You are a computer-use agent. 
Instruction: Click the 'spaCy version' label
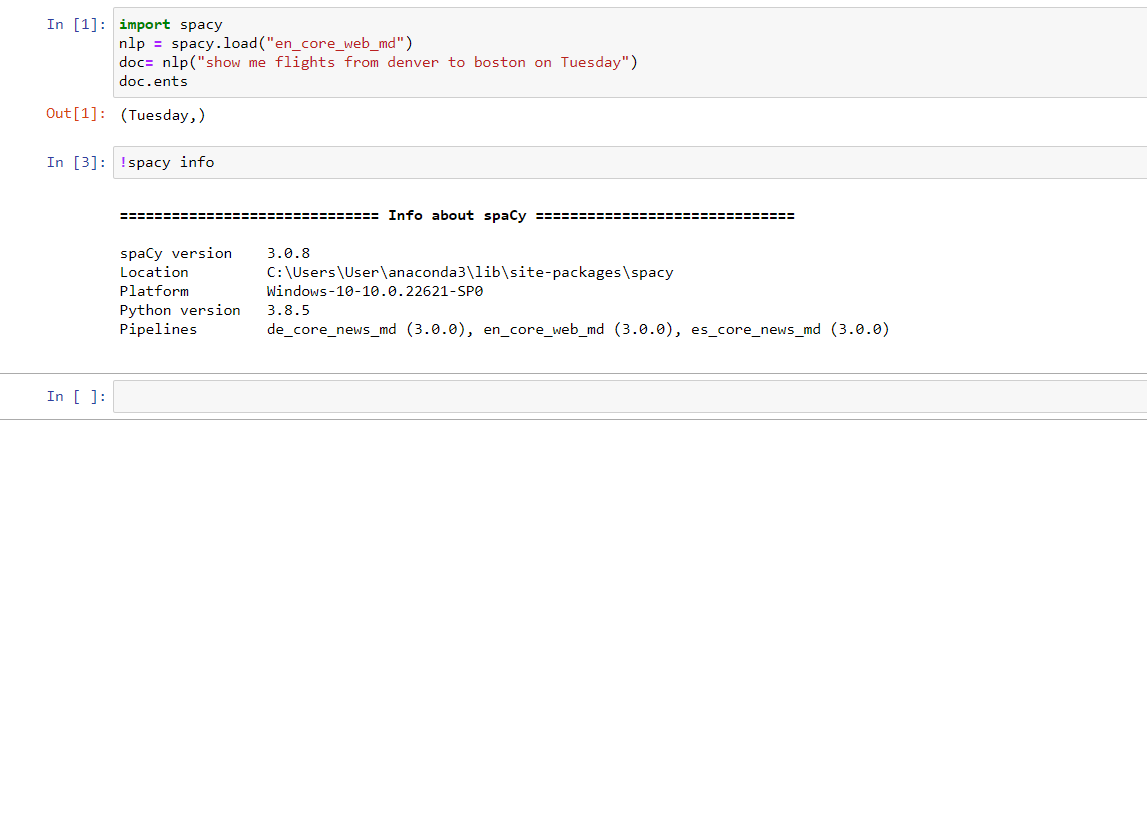click(176, 254)
